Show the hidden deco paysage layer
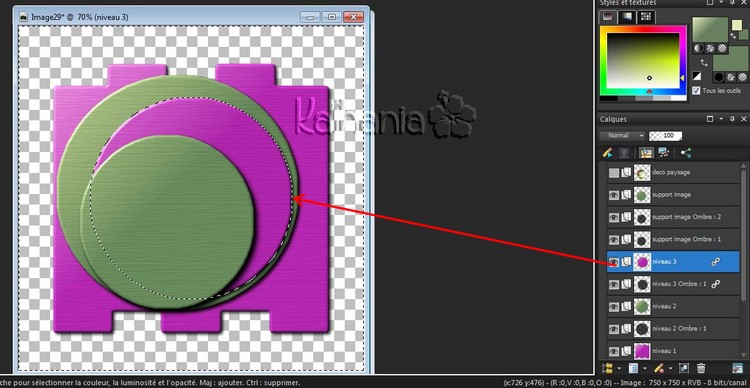The image size is (750, 388). tap(614, 173)
